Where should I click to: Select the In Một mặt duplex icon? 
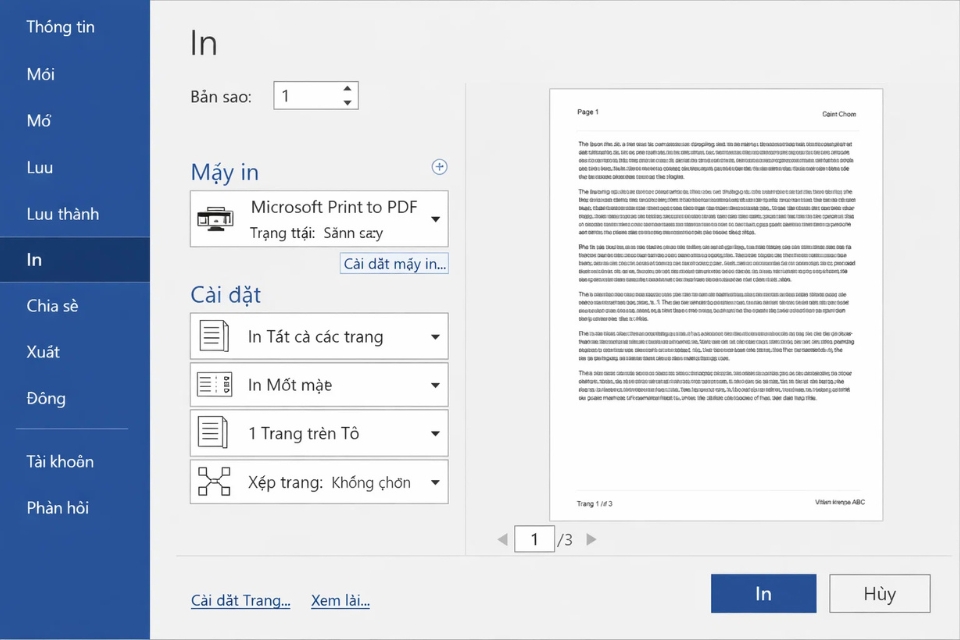[213, 384]
